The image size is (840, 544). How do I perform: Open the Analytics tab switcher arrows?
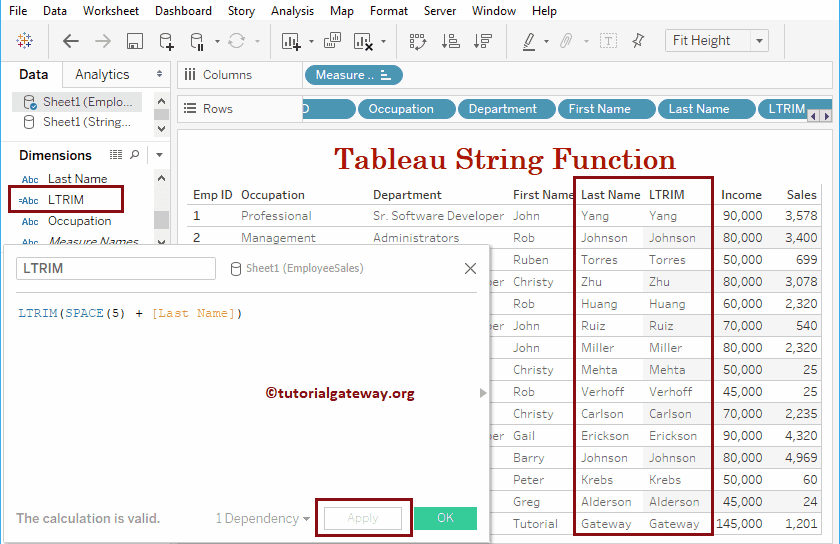159,74
